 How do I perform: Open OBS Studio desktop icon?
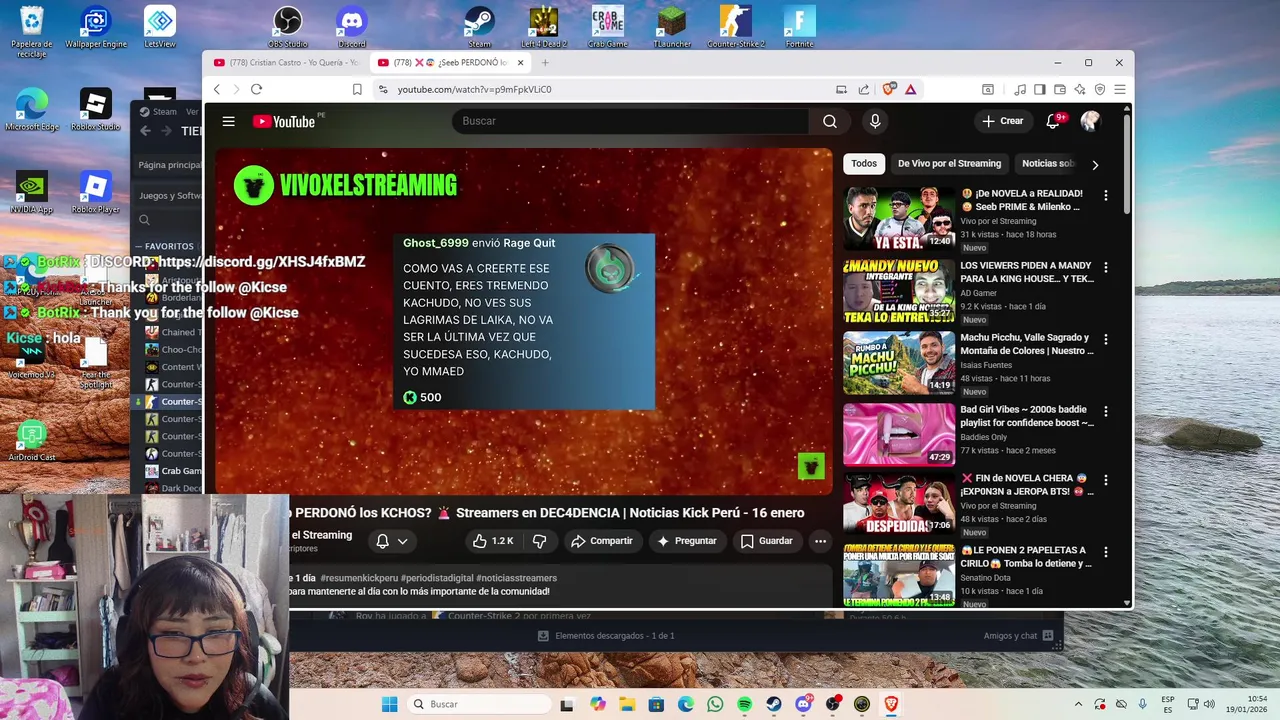coord(288,27)
